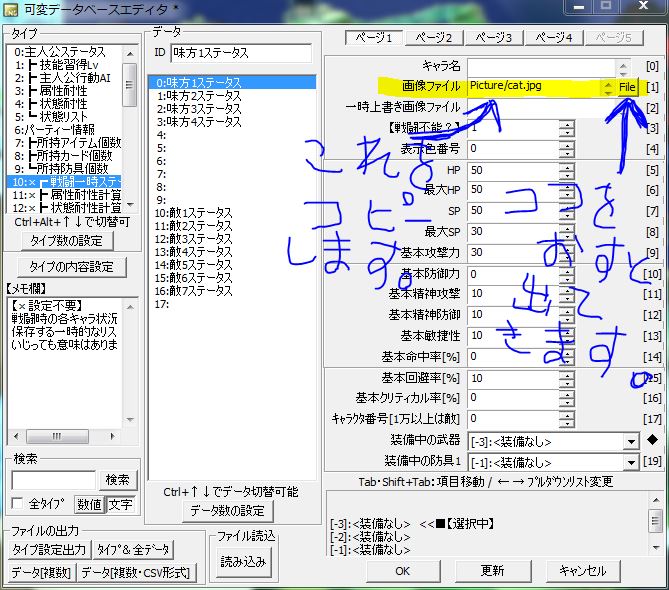
Task: Increase the 基本回避率[%] spinner value
Action: (x=567, y=374)
